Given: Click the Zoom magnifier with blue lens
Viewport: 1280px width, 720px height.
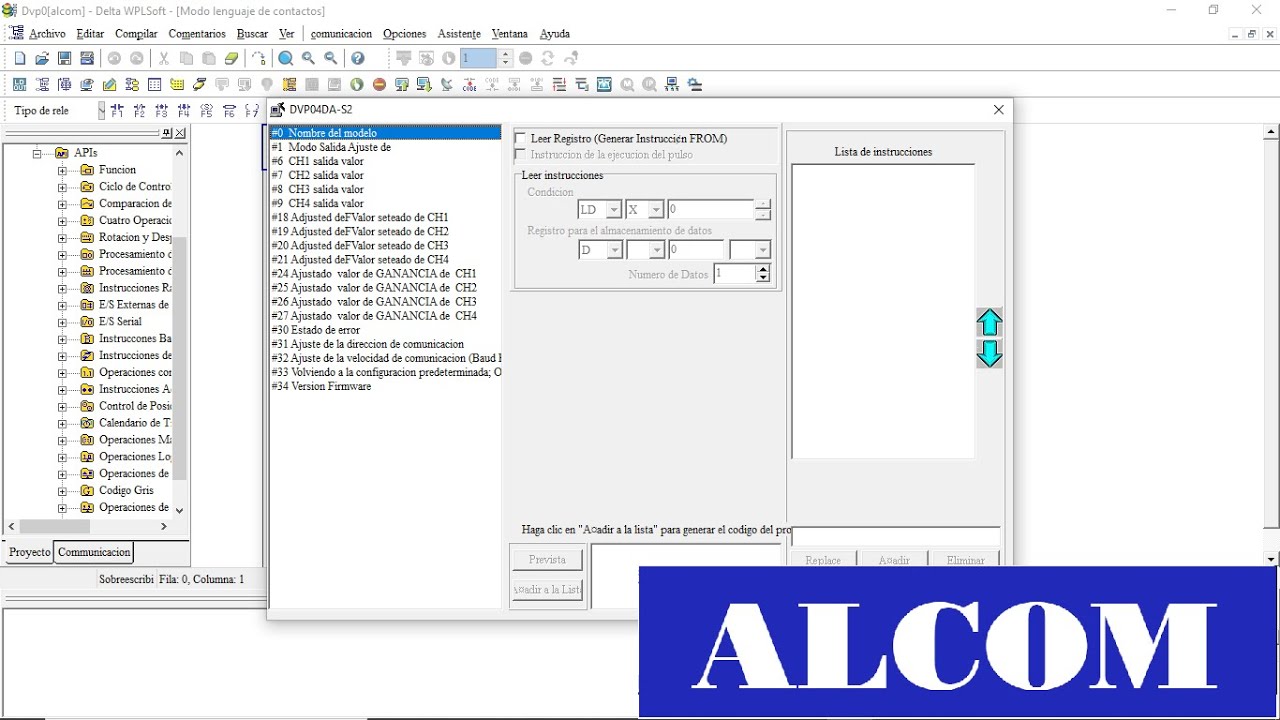Looking at the screenshot, I should pyautogui.click(x=285, y=59).
